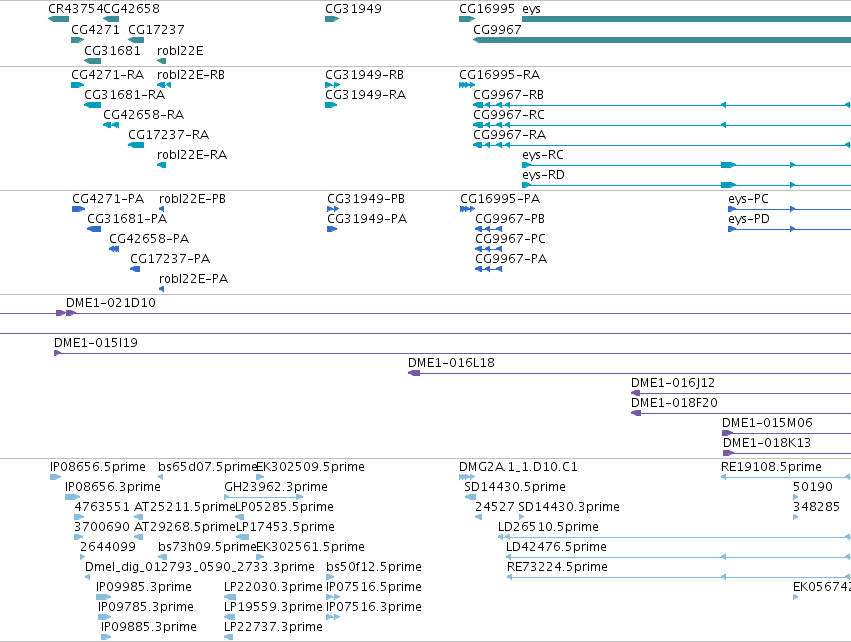The width and height of the screenshot is (851, 642).
Task: Select transcript CG16995-RA
Action: tap(499, 74)
